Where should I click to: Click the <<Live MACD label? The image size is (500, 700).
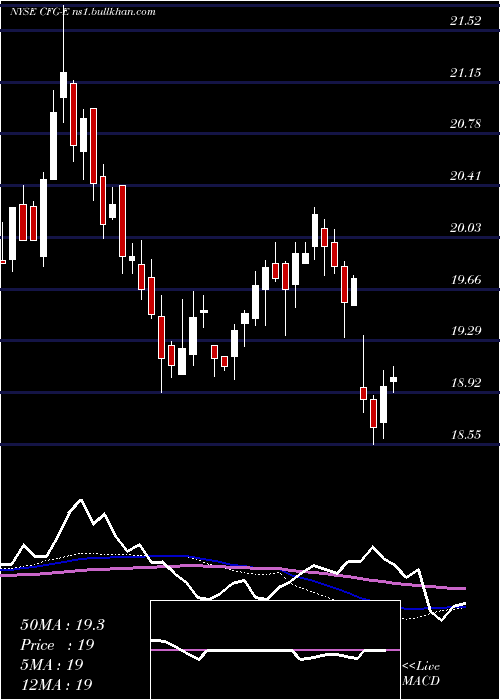pyautogui.click(x=421, y=673)
